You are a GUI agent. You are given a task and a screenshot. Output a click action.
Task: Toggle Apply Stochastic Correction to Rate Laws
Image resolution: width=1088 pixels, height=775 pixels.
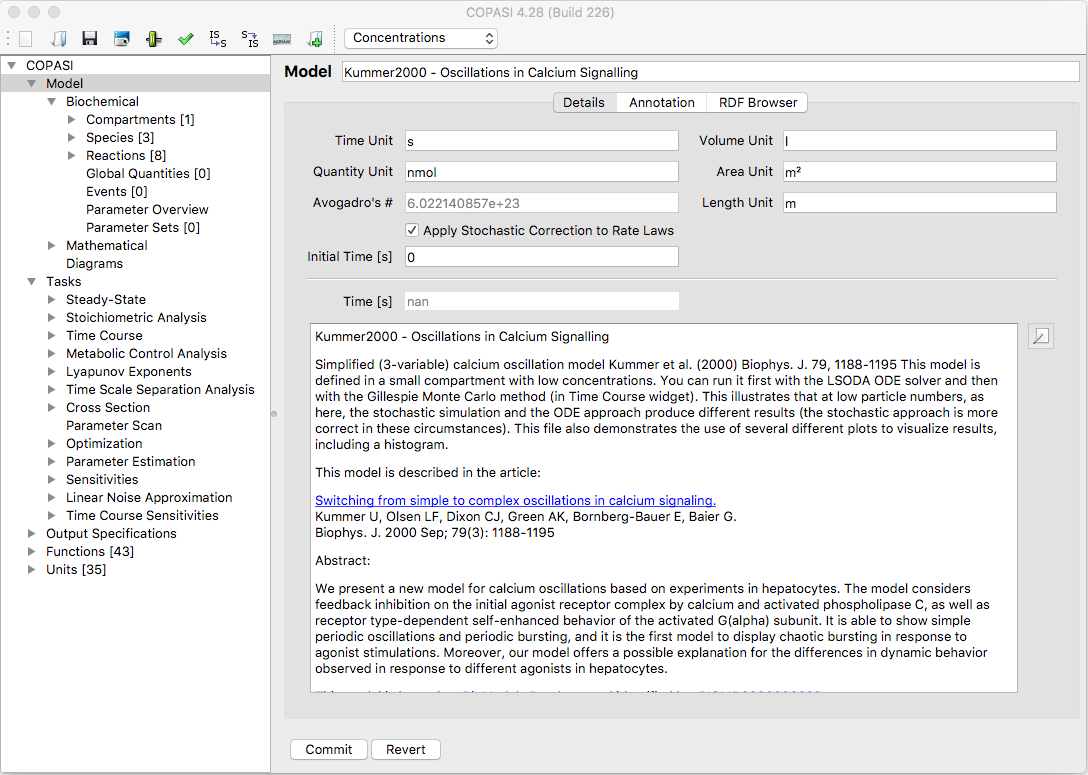point(412,230)
